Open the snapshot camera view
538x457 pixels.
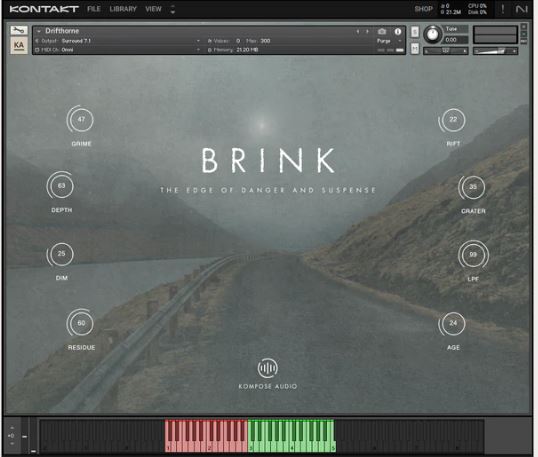point(382,32)
